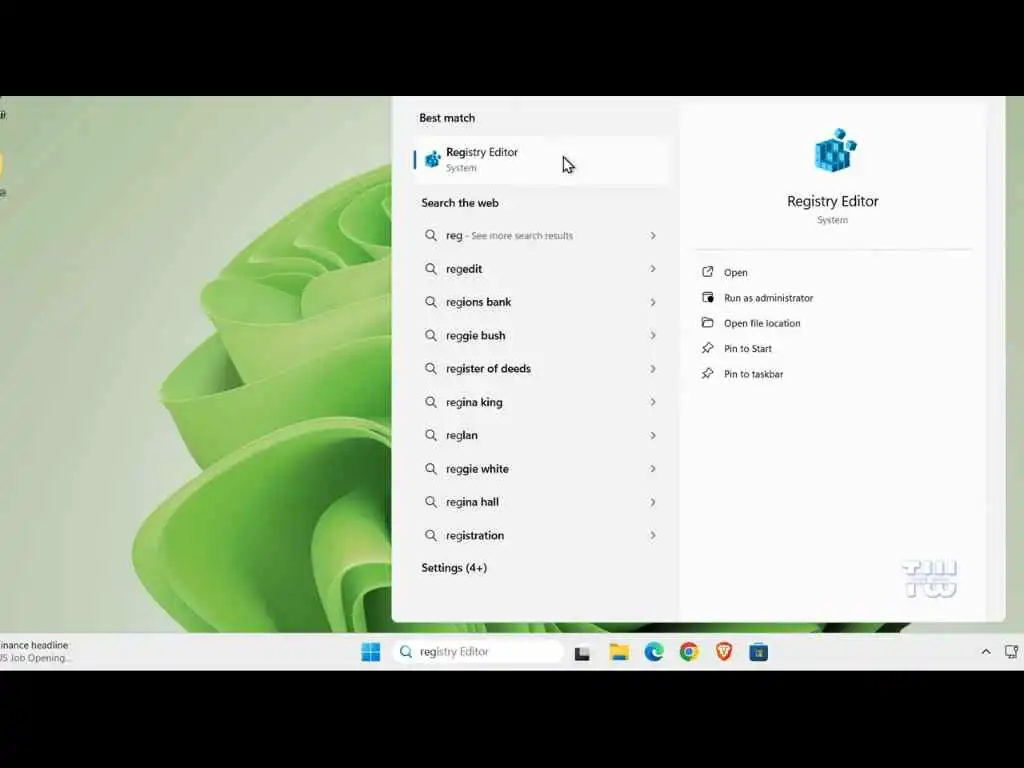The image size is (1024, 768).
Task: Click the magnifier icon in taskbar search box
Action: [x=406, y=652]
